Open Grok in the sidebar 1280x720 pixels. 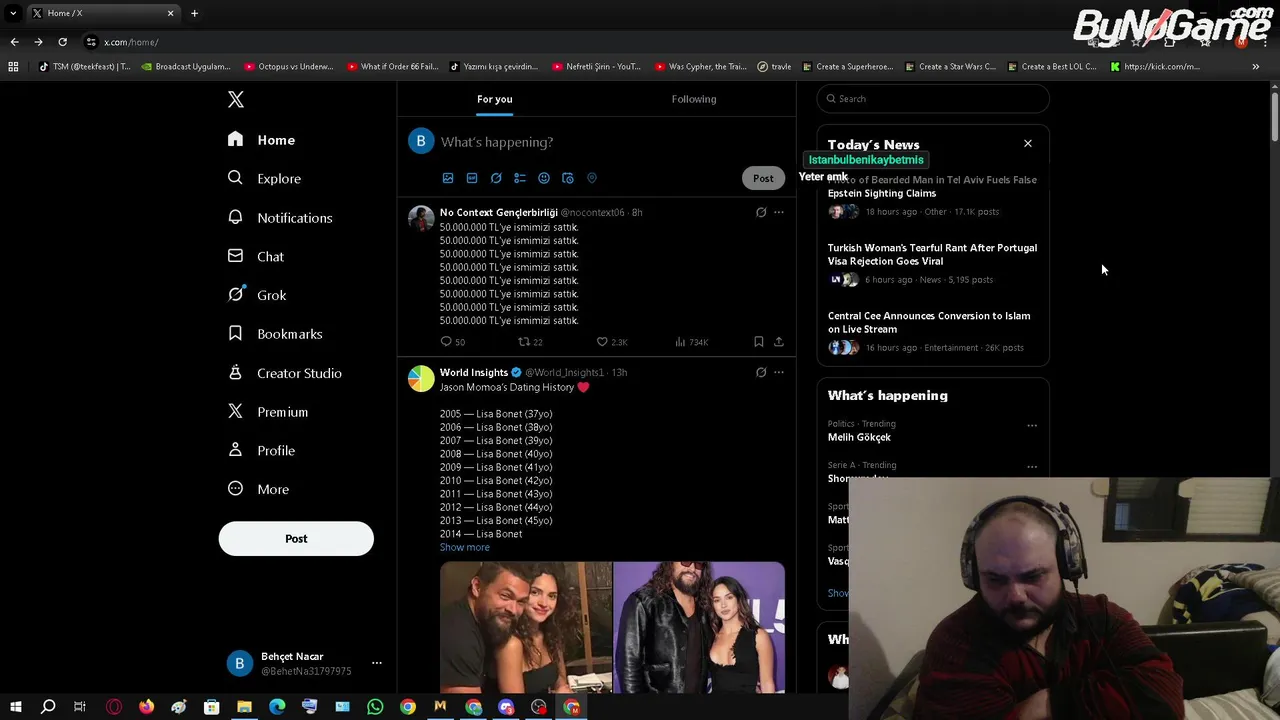point(257,295)
